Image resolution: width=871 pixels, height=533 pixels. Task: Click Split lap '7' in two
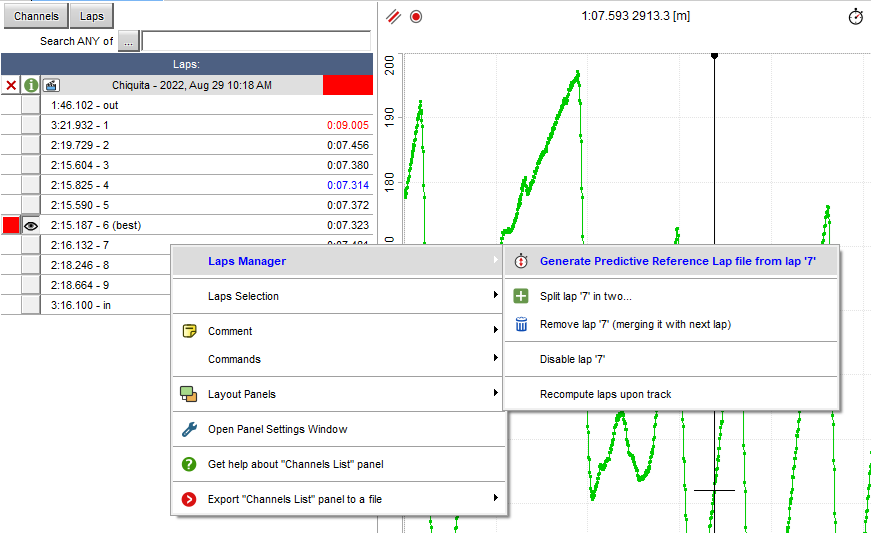coord(585,296)
